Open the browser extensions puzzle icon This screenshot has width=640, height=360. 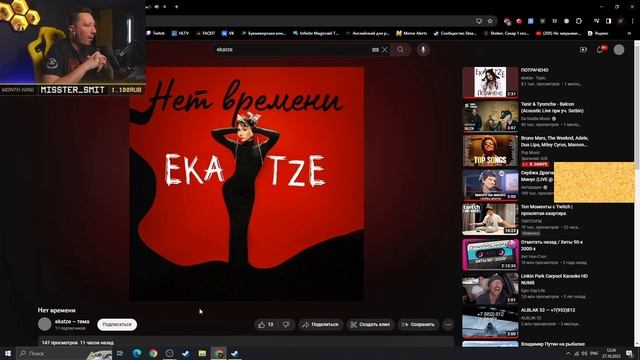[x=579, y=21]
